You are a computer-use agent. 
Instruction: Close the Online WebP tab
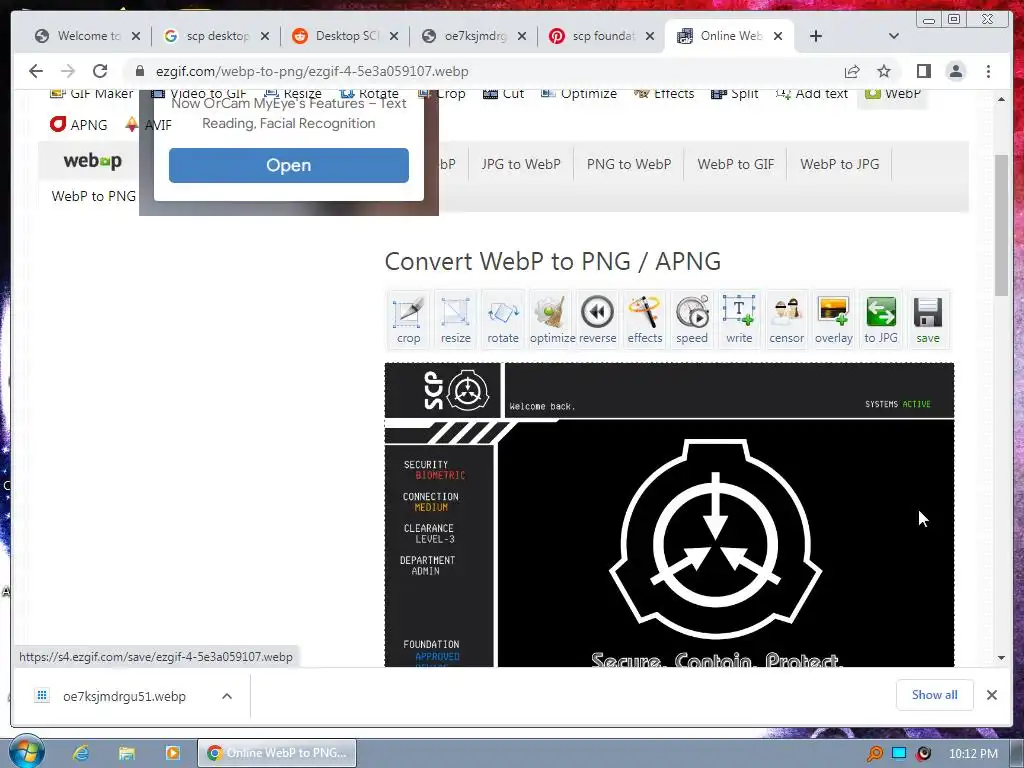778,36
